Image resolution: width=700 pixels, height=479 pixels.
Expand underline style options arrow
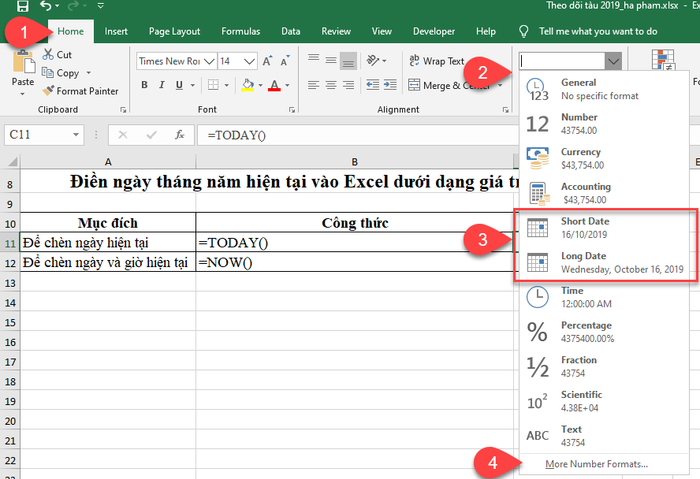pos(193,85)
